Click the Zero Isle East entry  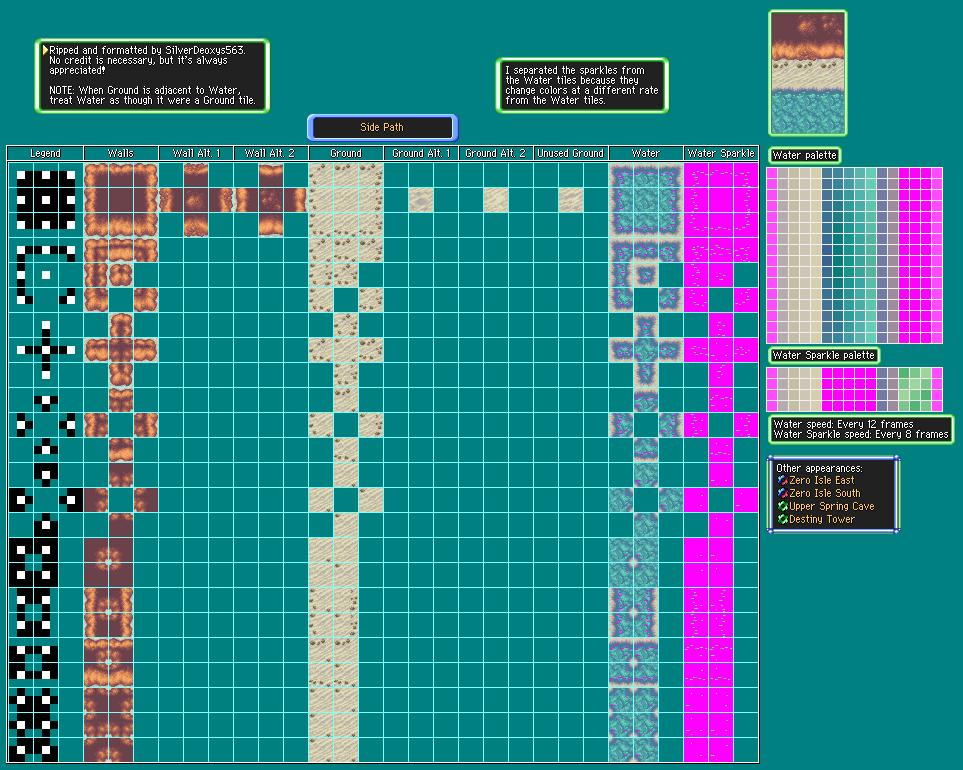point(822,480)
